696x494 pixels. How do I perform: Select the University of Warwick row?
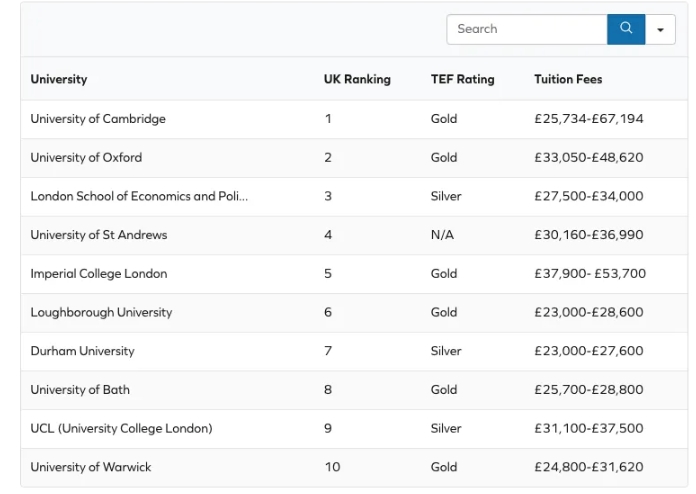tap(91, 467)
